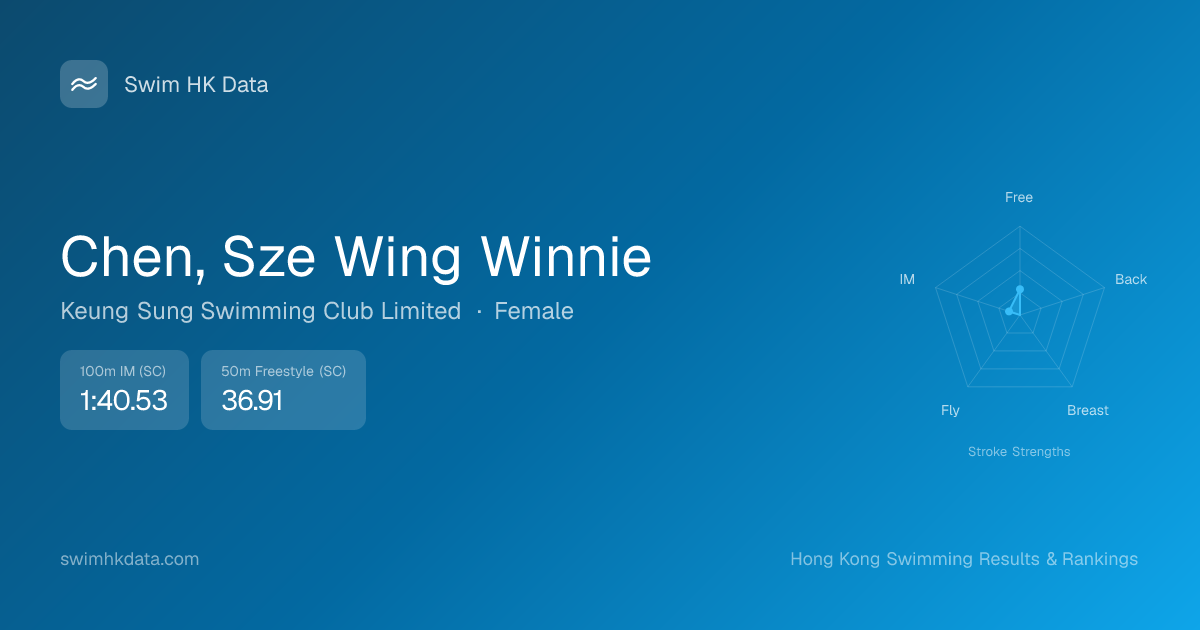This screenshot has height=630, width=1200.
Task: Open the 50m Freestyle (SC) time card
Action: coord(283,390)
